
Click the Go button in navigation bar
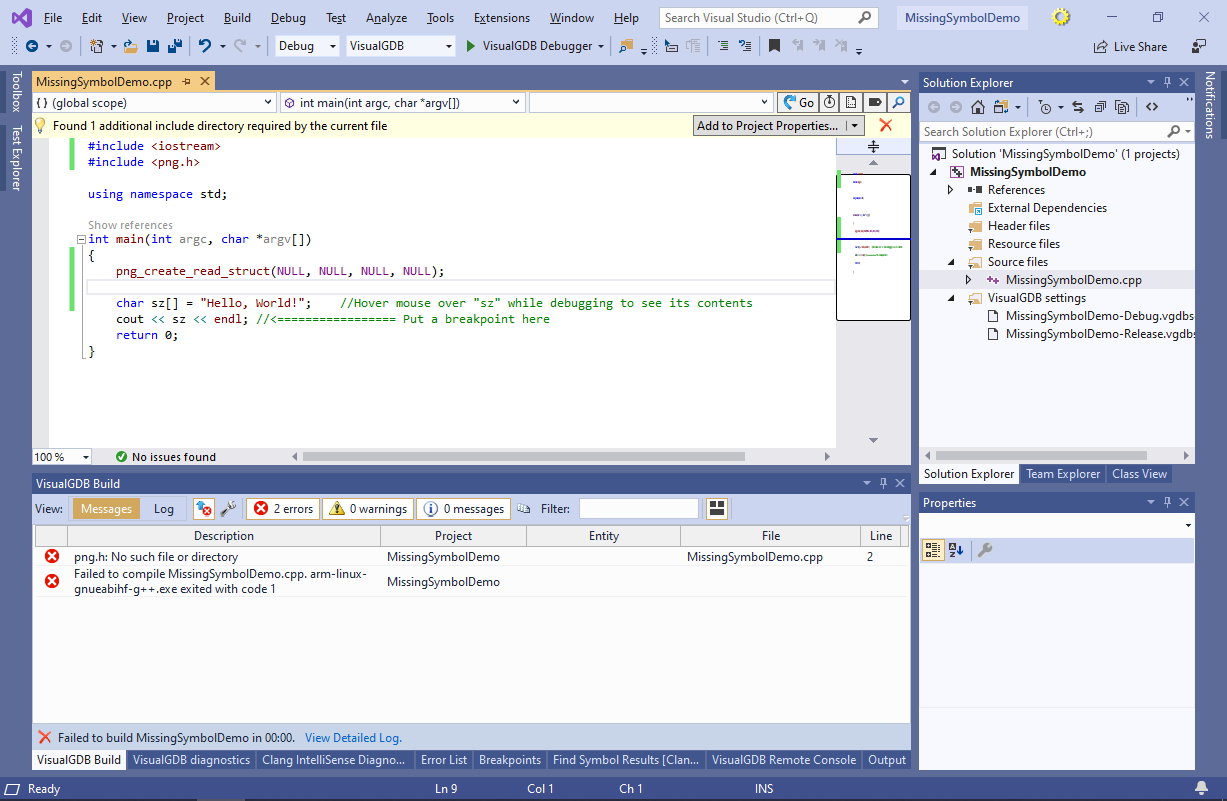[x=798, y=102]
